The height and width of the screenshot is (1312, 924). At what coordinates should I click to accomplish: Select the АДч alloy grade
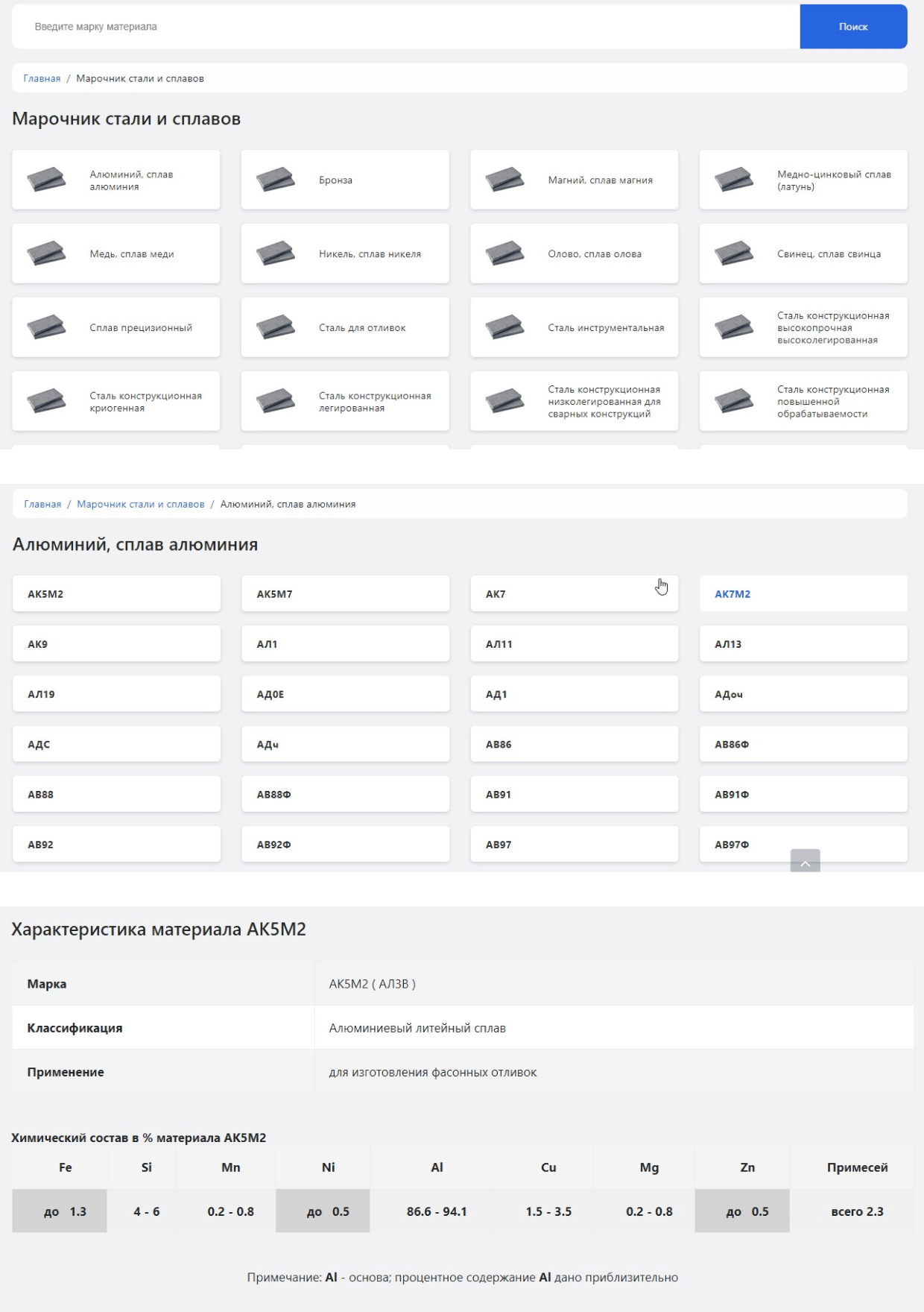pyautogui.click(x=346, y=743)
